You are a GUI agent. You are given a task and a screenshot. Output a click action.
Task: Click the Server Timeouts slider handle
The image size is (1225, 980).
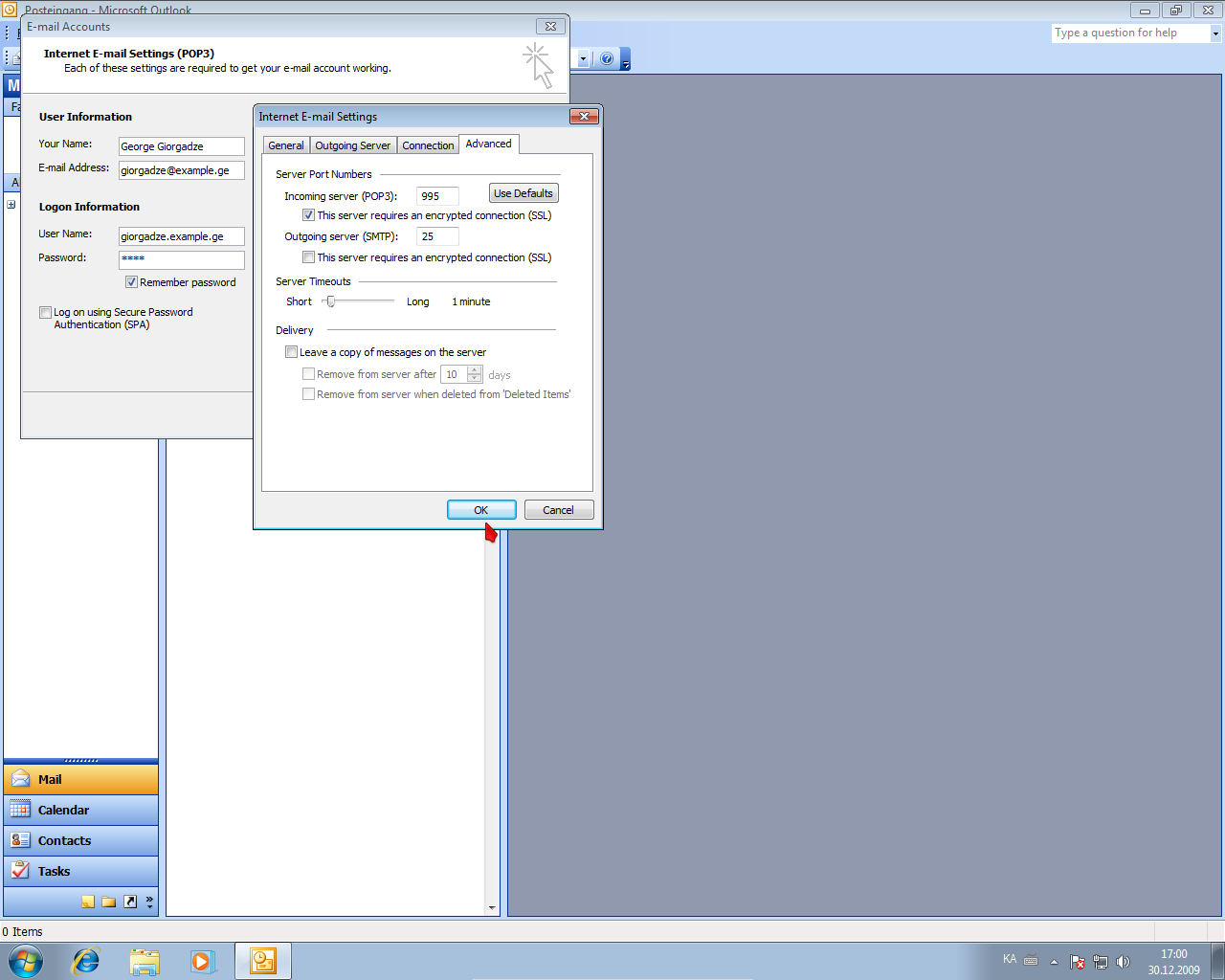tap(331, 301)
